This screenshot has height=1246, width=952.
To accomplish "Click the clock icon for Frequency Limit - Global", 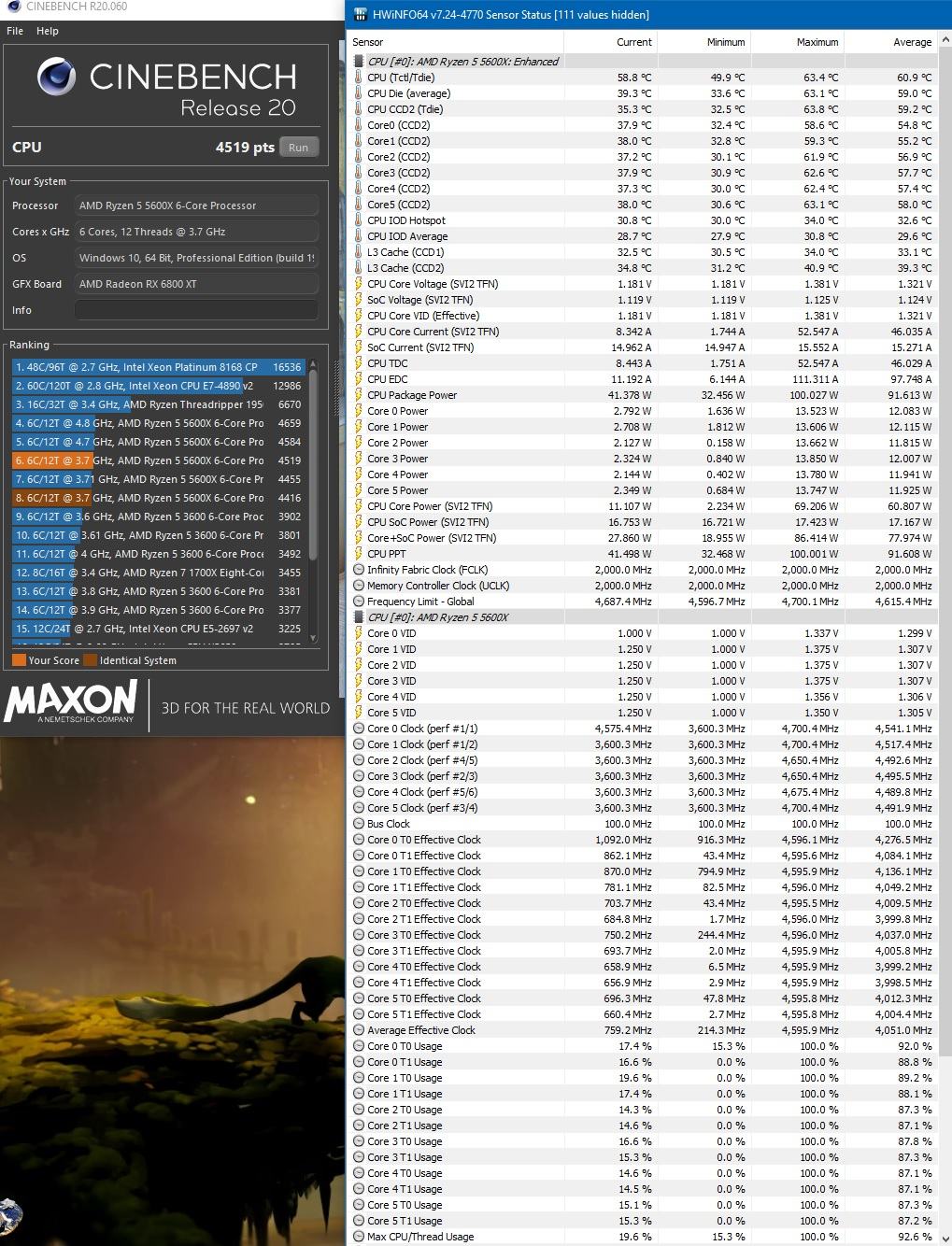I will tap(359, 602).
